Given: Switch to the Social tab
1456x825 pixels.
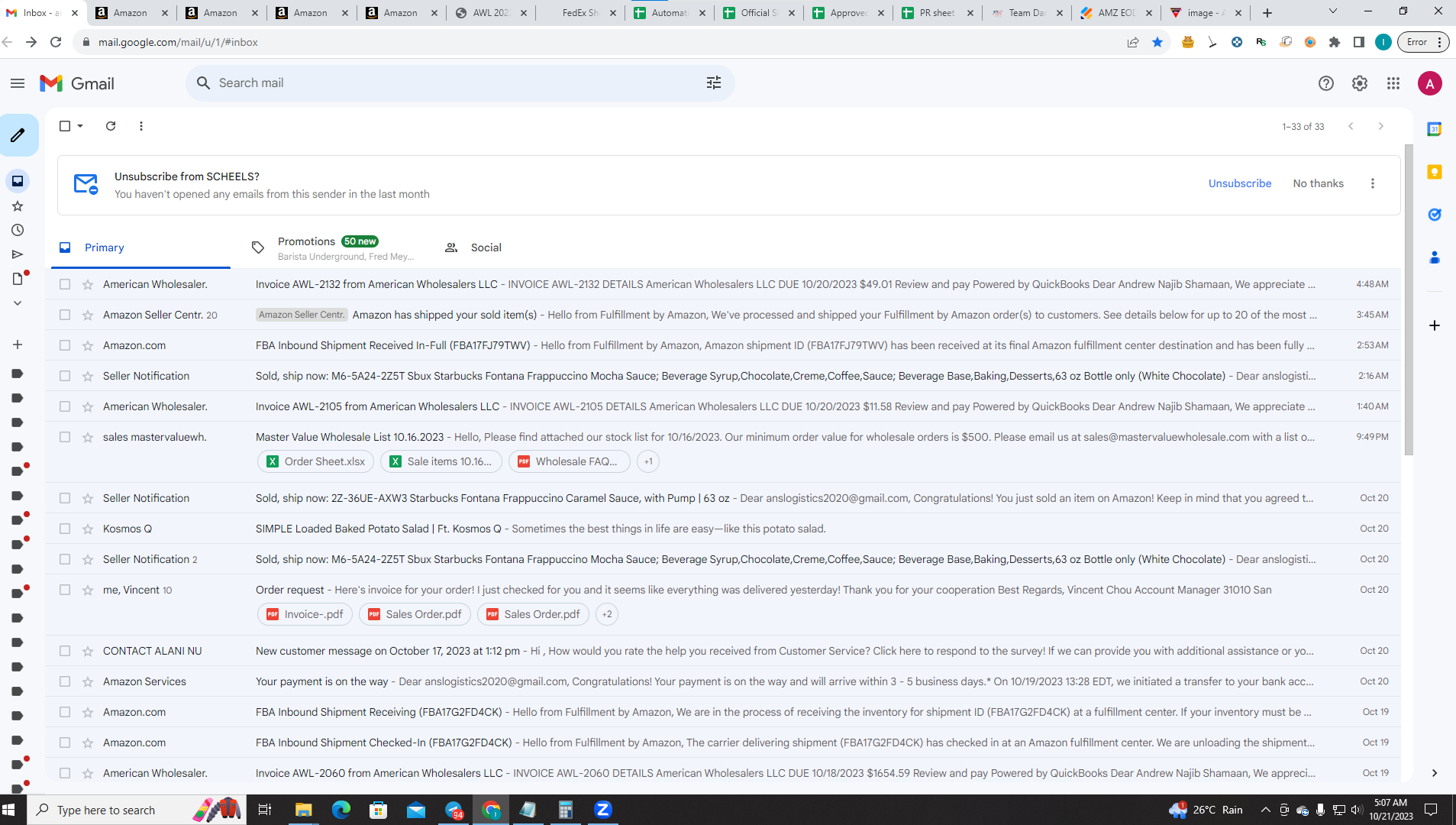Looking at the screenshot, I should (x=473, y=247).
